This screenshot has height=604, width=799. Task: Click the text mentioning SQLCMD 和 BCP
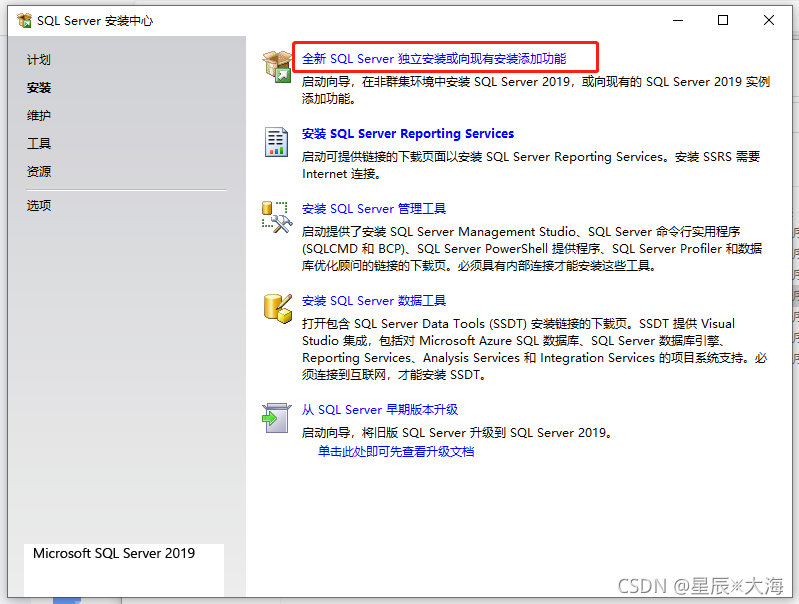coord(532,249)
